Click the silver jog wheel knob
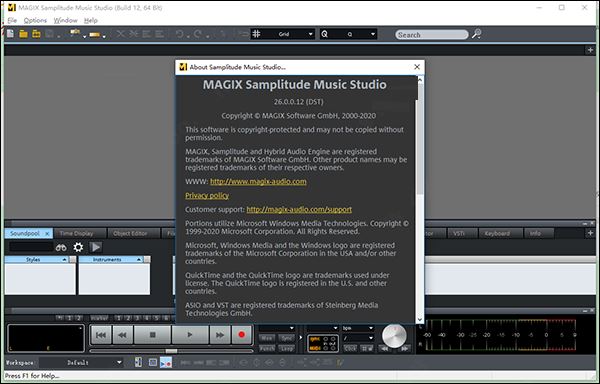This screenshot has height=384, width=600. pyautogui.click(x=394, y=336)
